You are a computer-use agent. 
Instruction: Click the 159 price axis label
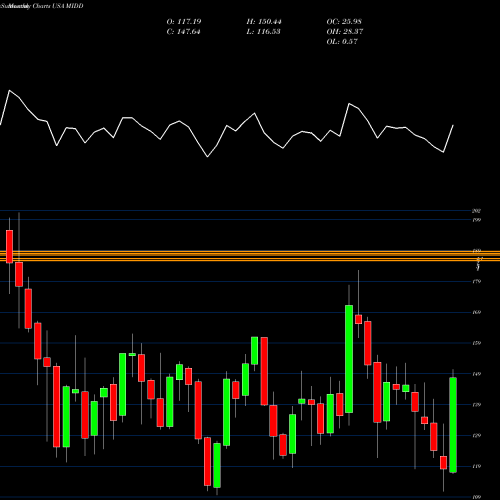coord(476,343)
